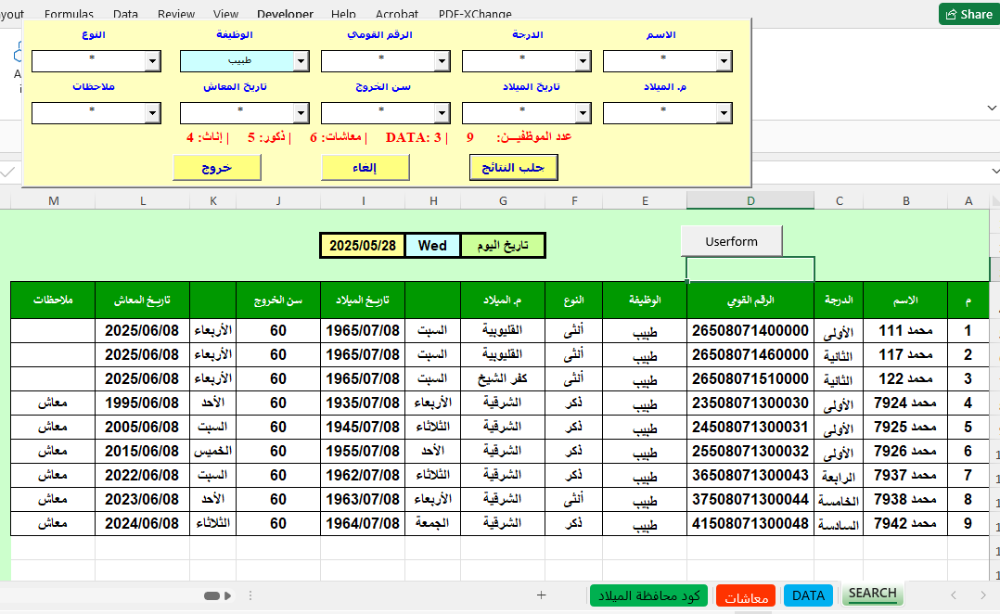The height and width of the screenshot is (614, 1000).
Task: Go to the View ribbon tab
Action: click(226, 13)
